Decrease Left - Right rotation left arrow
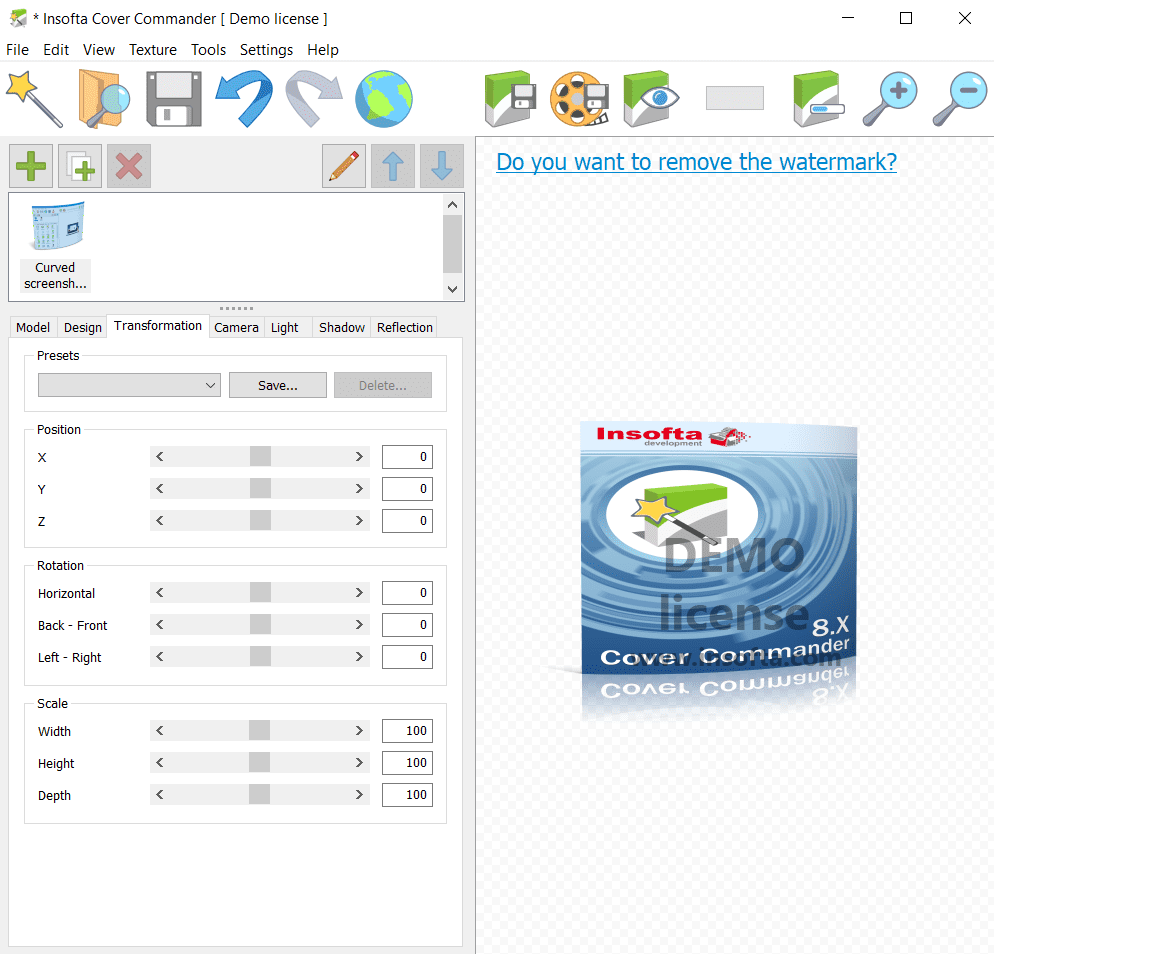Image resolution: width=1152 pixels, height=954 pixels. (159, 656)
